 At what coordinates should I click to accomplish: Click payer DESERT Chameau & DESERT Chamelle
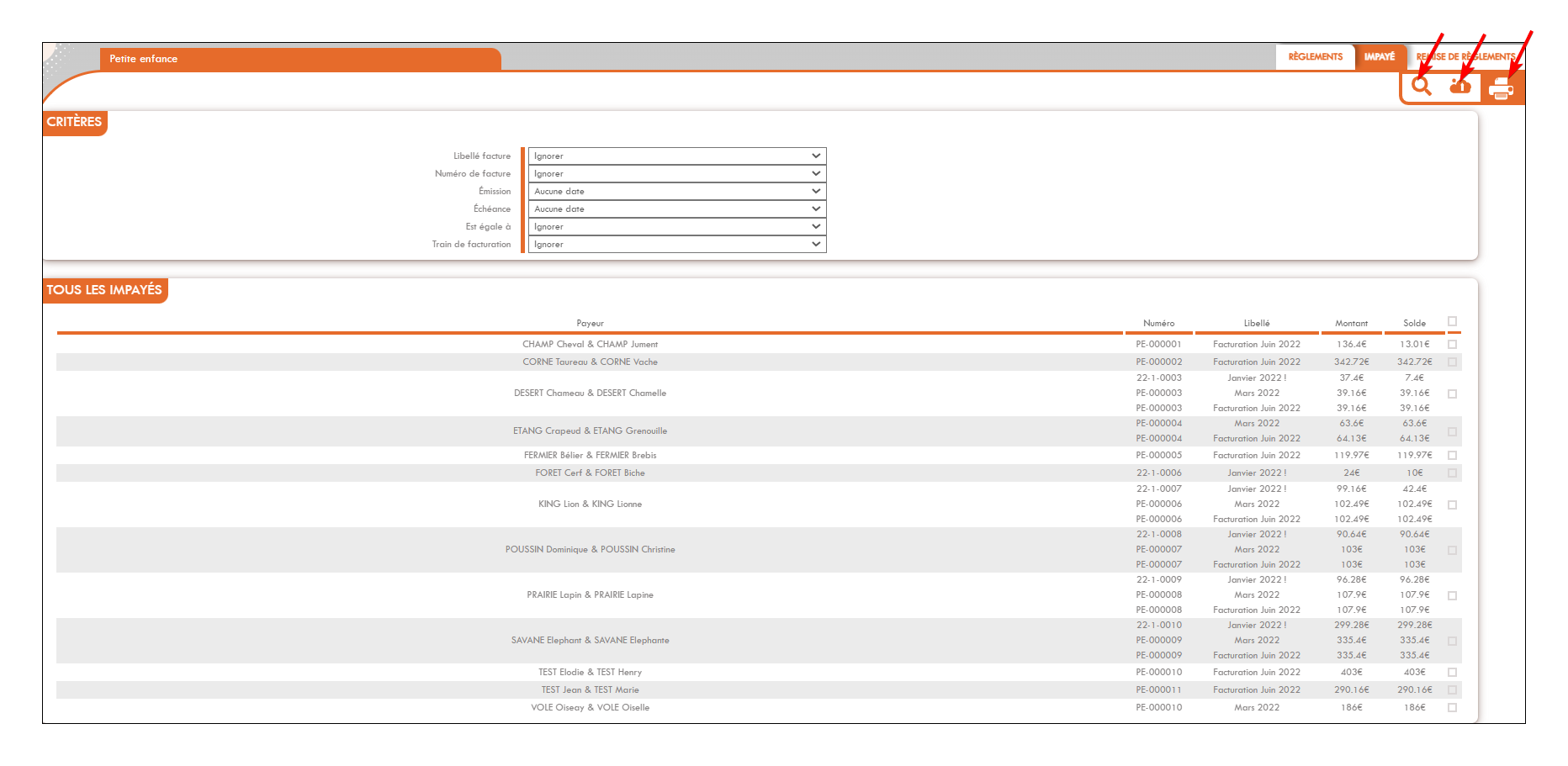[x=590, y=394]
